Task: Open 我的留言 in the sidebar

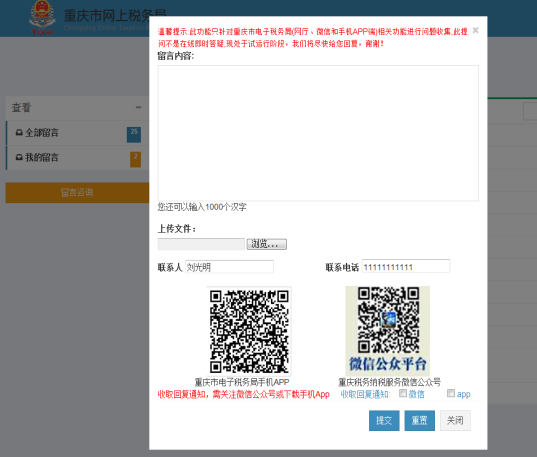Action: pos(77,158)
